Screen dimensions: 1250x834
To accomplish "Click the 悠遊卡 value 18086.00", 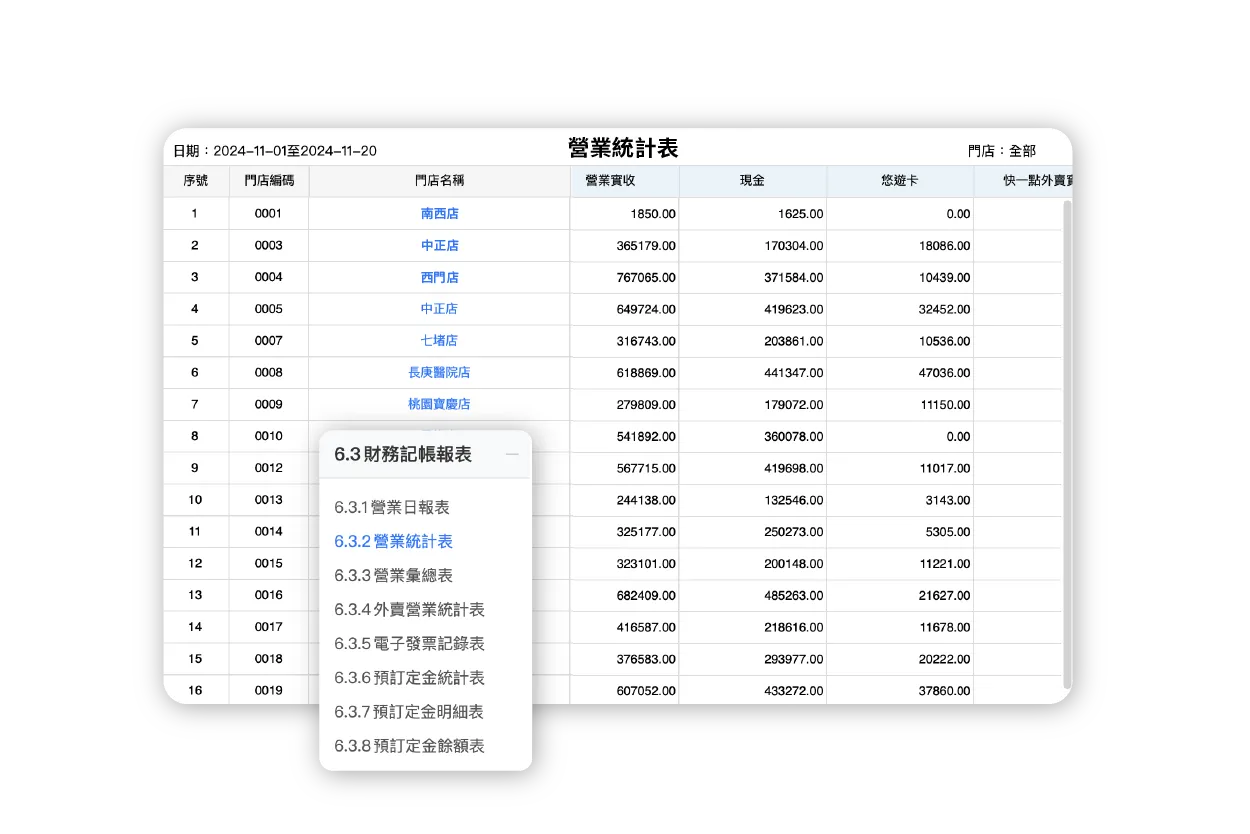I will (944, 246).
